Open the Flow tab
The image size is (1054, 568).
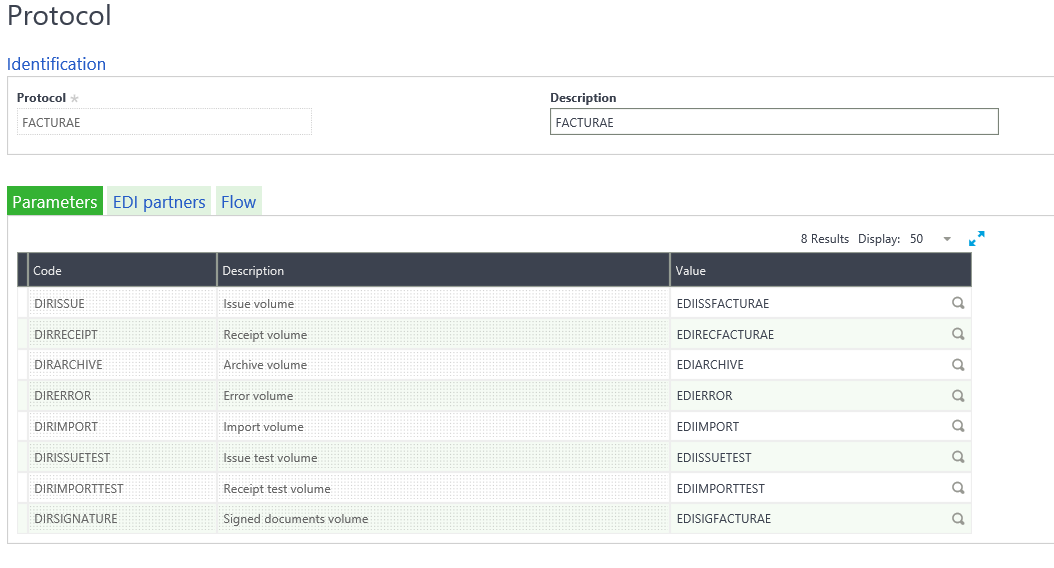pyautogui.click(x=238, y=202)
